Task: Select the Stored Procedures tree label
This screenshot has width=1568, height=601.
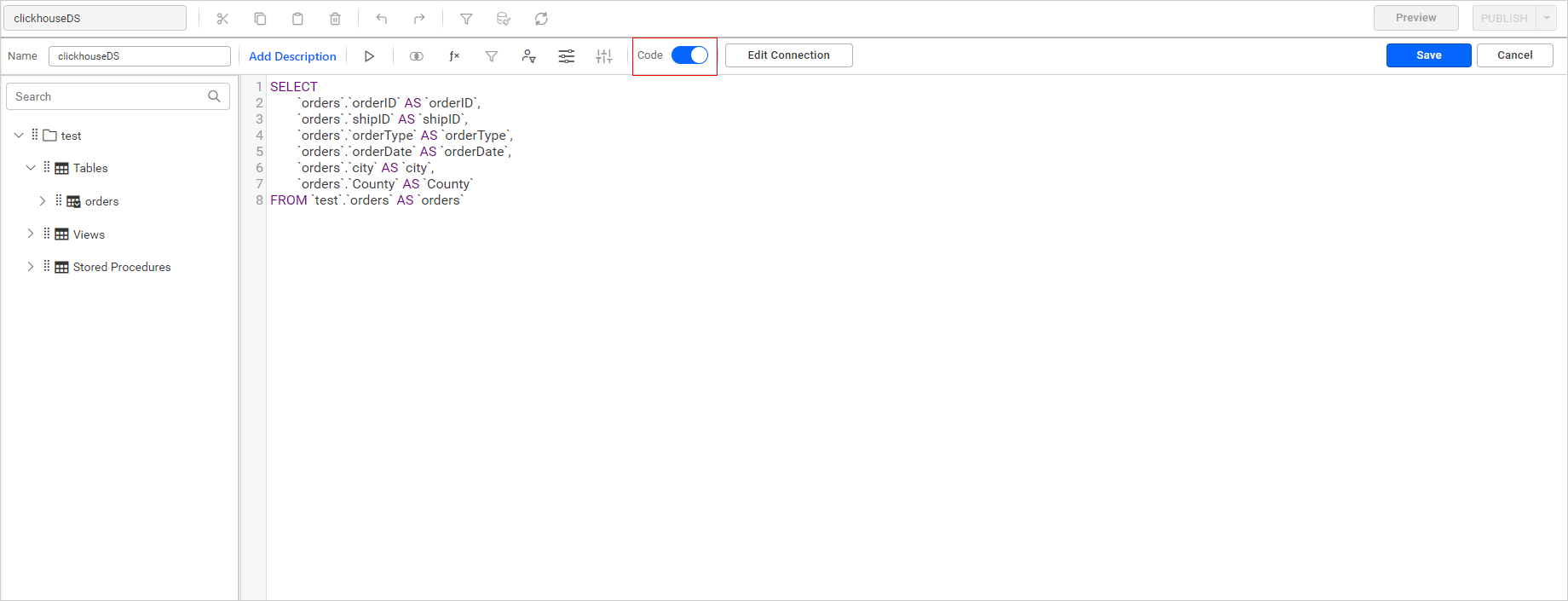Action: pyautogui.click(x=122, y=268)
